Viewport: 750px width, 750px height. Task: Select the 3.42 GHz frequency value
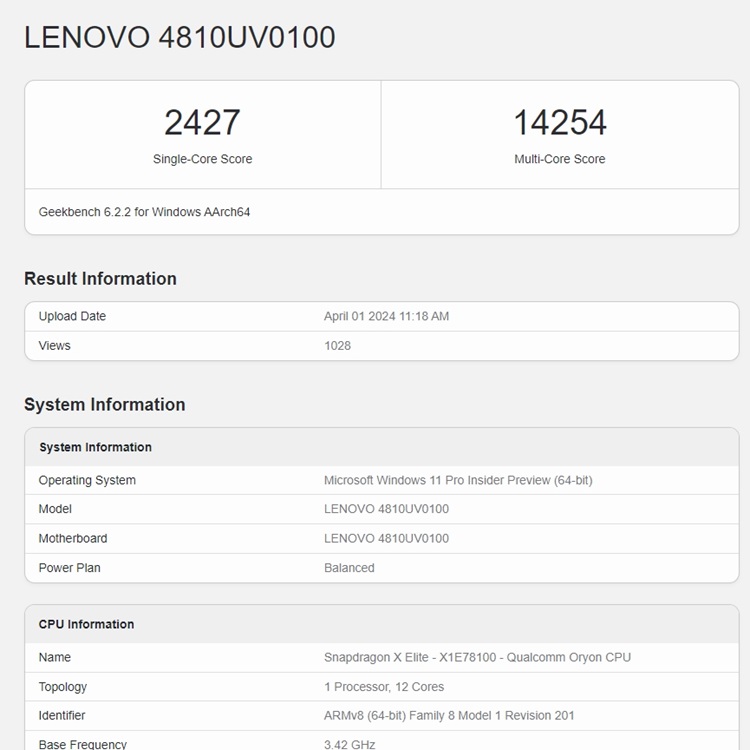pos(350,744)
